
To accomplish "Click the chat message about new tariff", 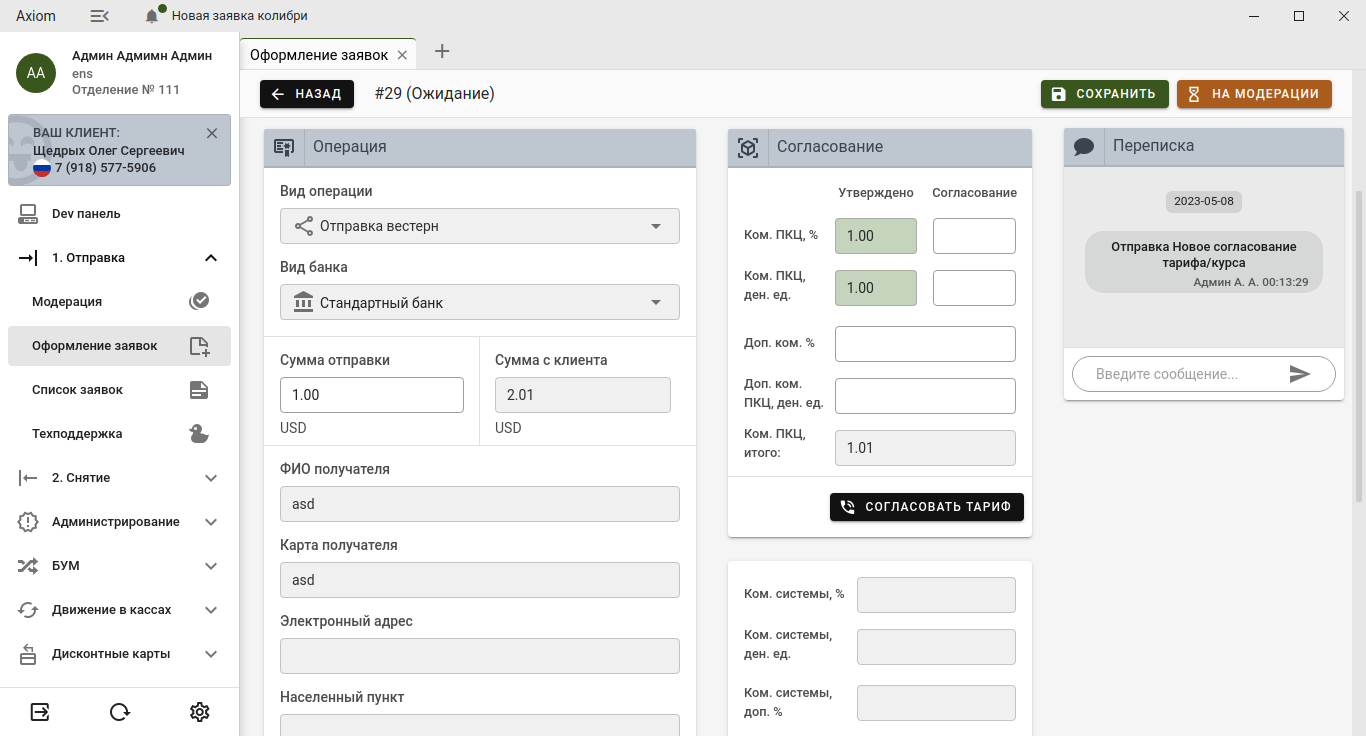I will (1204, 262).
